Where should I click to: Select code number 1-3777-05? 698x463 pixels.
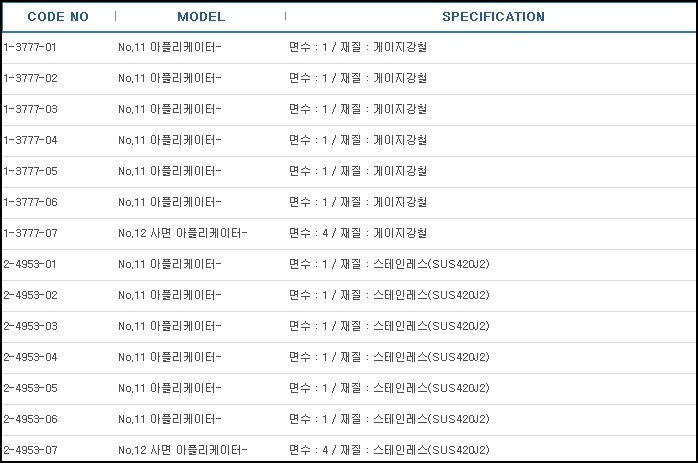click(x=30, y=171)
